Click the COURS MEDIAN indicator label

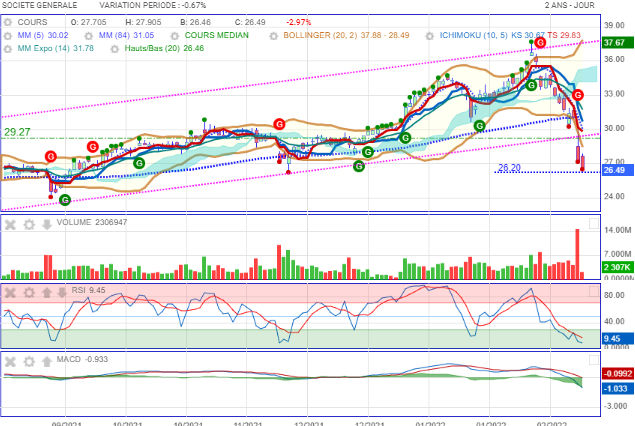(217, 35)
